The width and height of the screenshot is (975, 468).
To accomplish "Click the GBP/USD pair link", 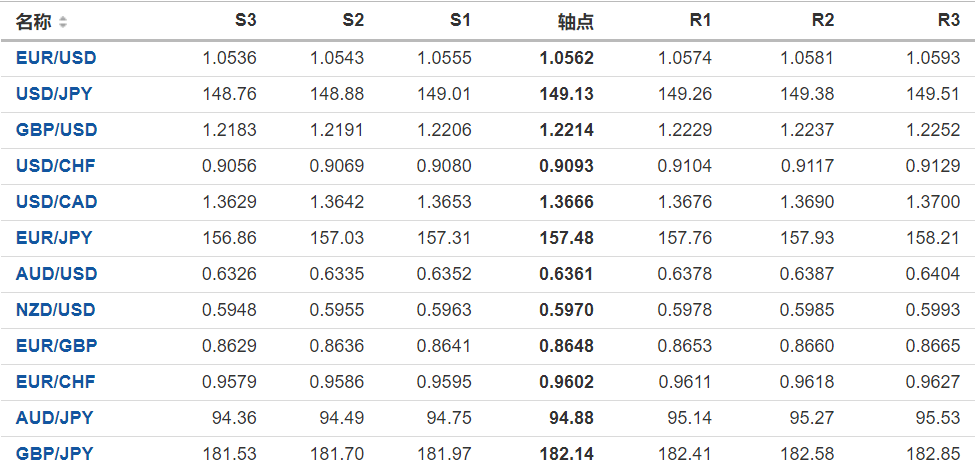I will (x=56, y=130).
